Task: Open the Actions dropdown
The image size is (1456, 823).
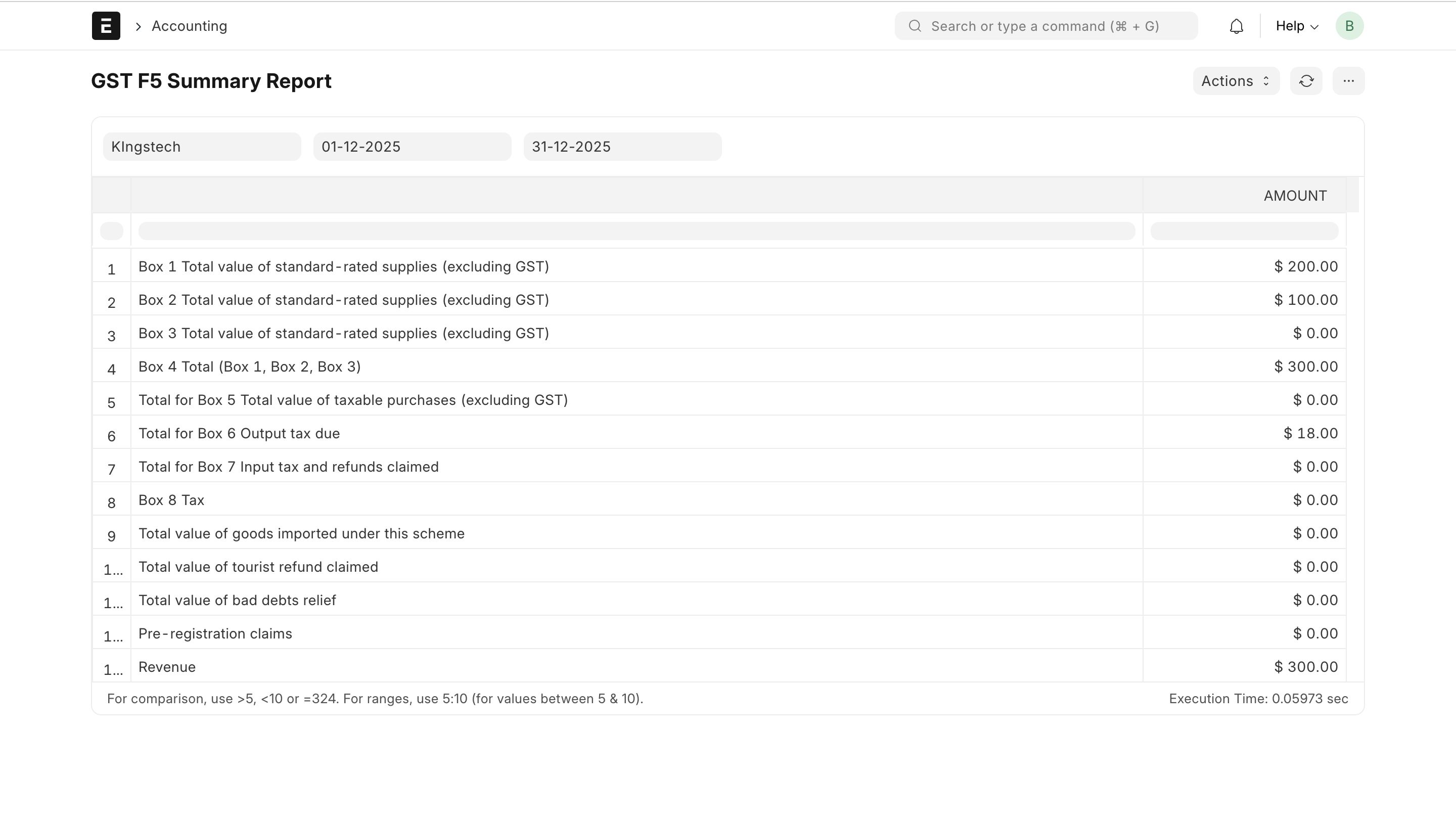Action: pyautogui.click(x=1236, y=81)
